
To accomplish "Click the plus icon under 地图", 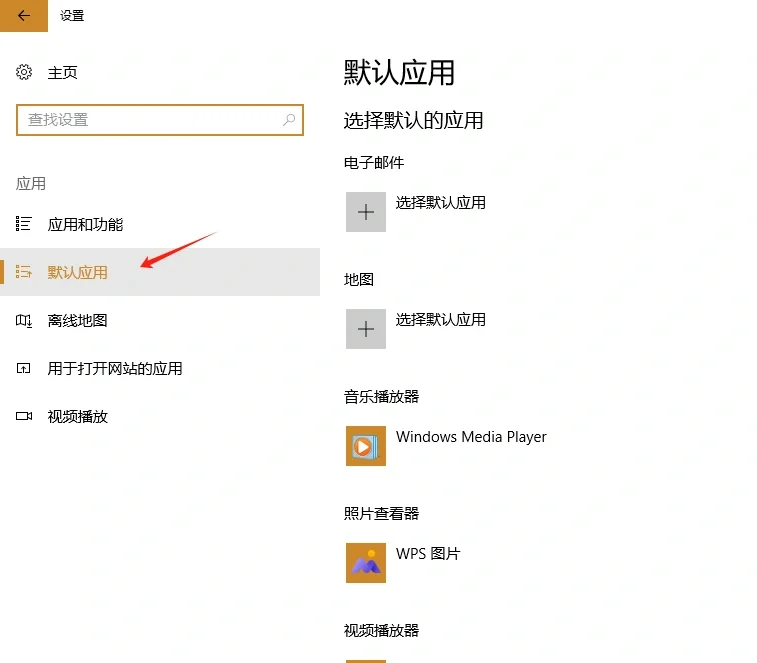I will coord(366,329).
